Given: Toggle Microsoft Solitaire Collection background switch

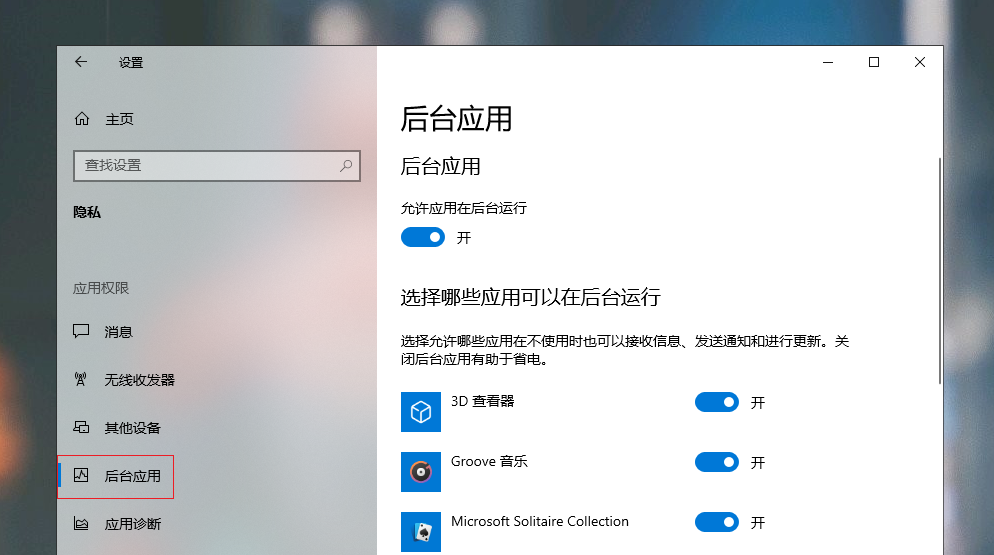Looking at the screenshot, I should [717, 522].
